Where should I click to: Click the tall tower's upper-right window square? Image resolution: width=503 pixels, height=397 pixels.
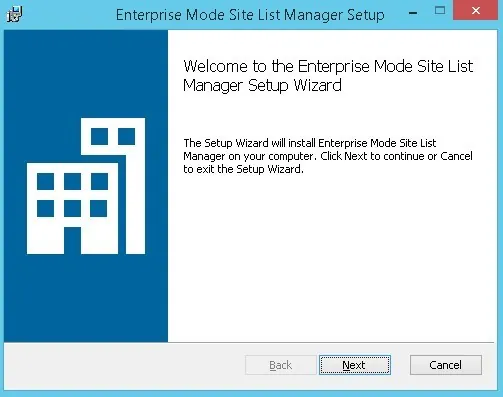tap(126, 136)
